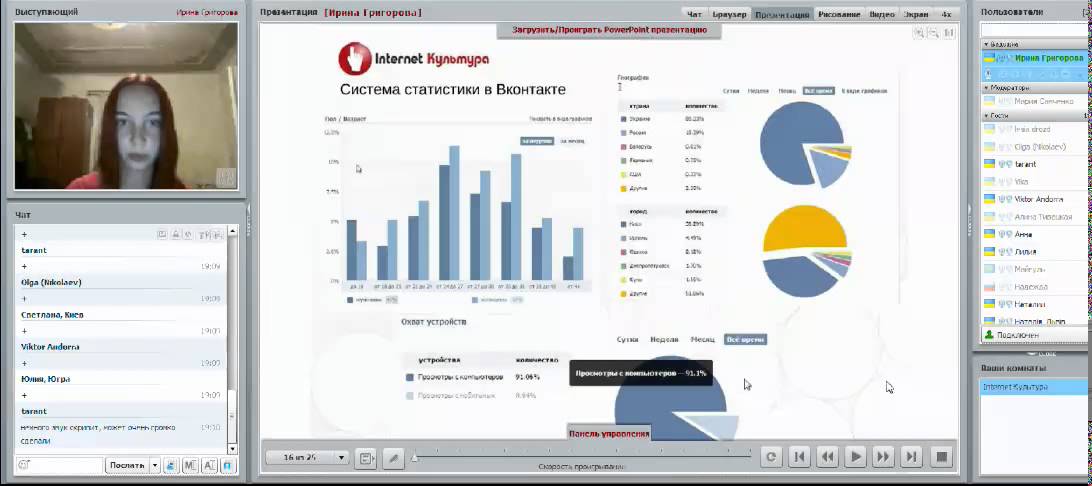Open the Экран tab
1092x486 pixels.
915,14
